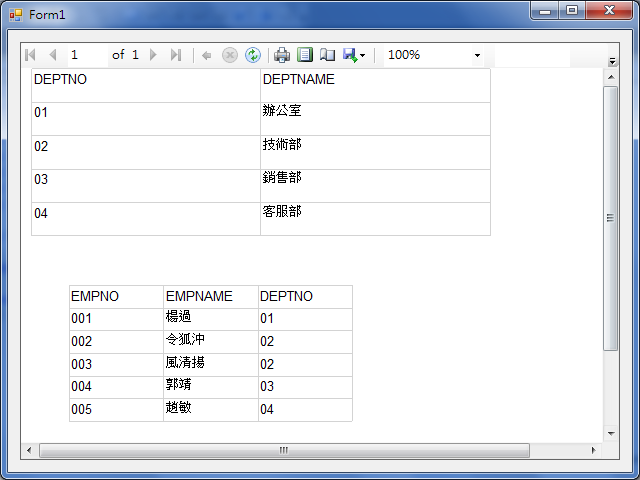The image size is (640, 480).
Task: Select department cell 客服部
Action: click(x=375, y=219)
